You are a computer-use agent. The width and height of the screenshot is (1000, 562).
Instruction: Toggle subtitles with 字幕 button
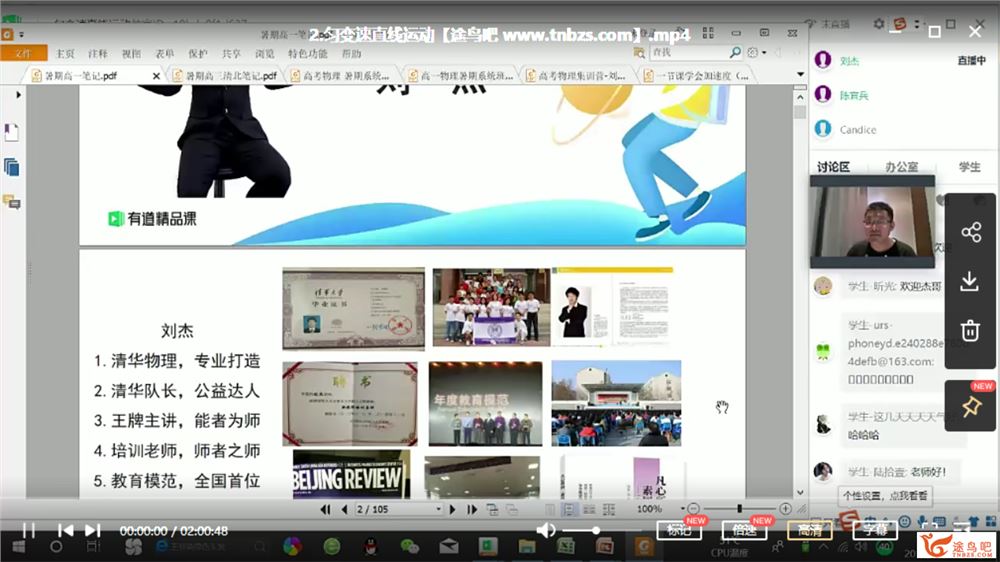tap(875, 529)
